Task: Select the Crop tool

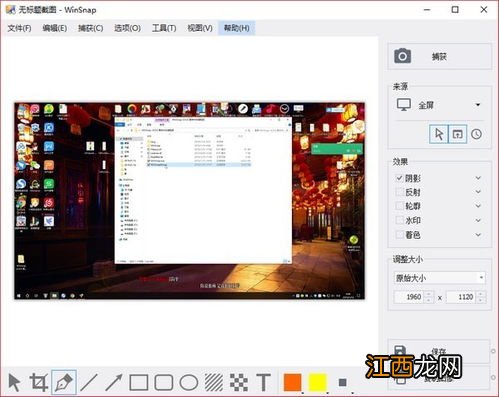Action: (39, 382)
